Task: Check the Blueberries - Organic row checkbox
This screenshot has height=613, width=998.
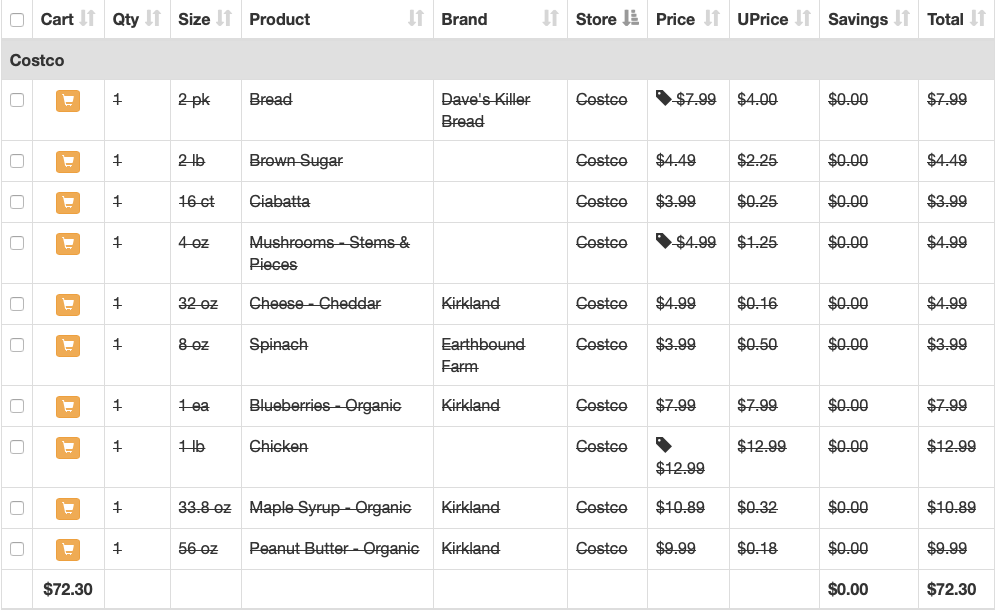Action: 17,406
